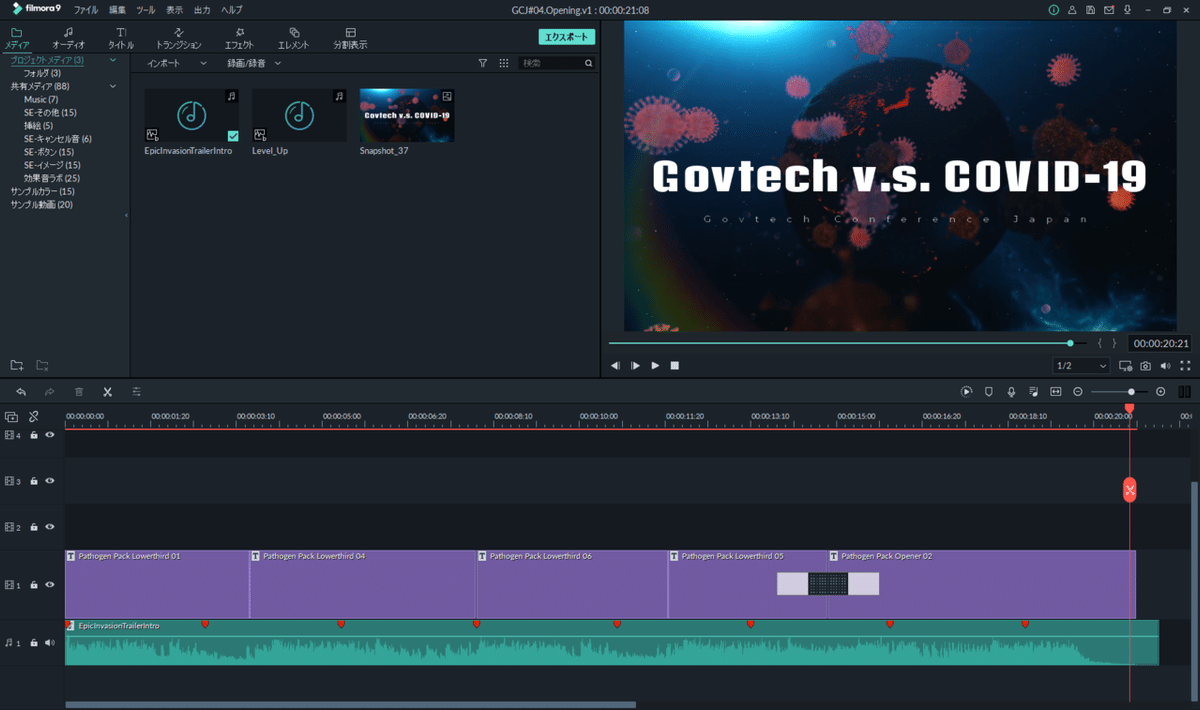Select the scissors split tool
The image size is (1200, 710).
108,392
